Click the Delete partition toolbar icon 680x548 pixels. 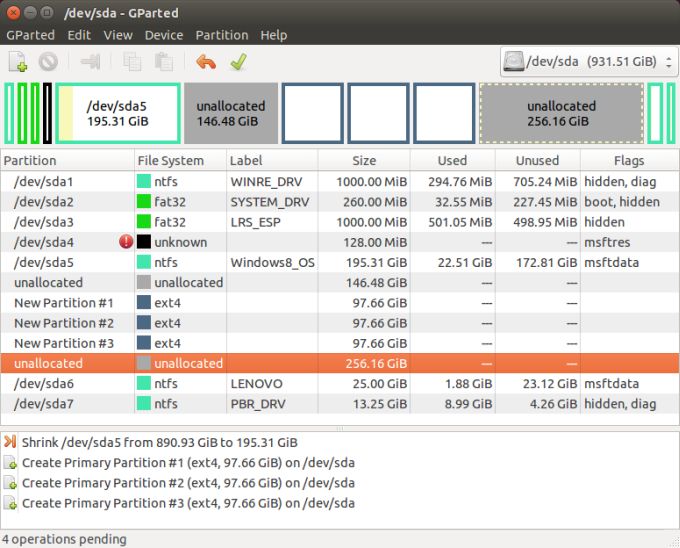click(48, 62)
